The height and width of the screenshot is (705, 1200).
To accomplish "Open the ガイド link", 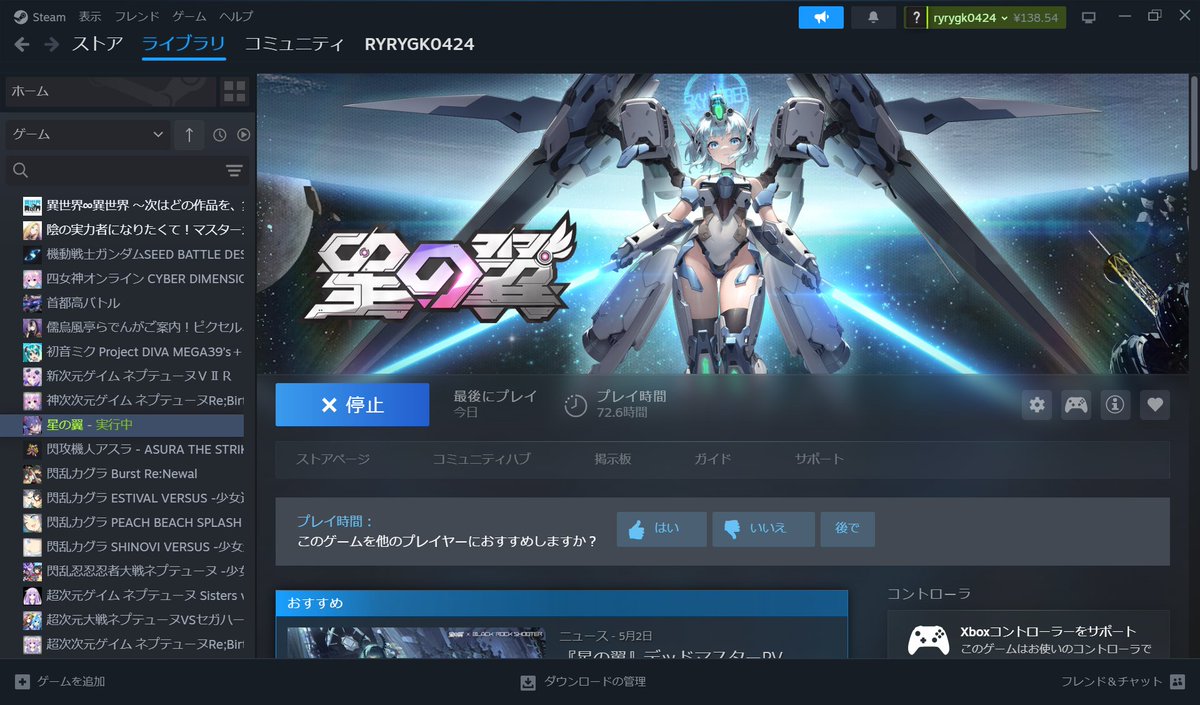I will [x=713, y=459].
